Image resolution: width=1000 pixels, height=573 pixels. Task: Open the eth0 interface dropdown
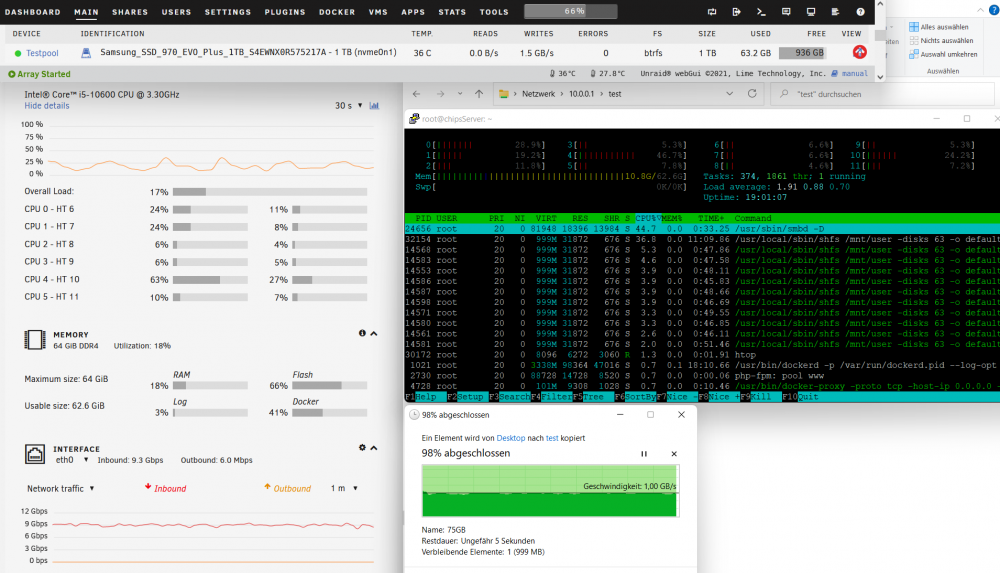pos(71,459)
